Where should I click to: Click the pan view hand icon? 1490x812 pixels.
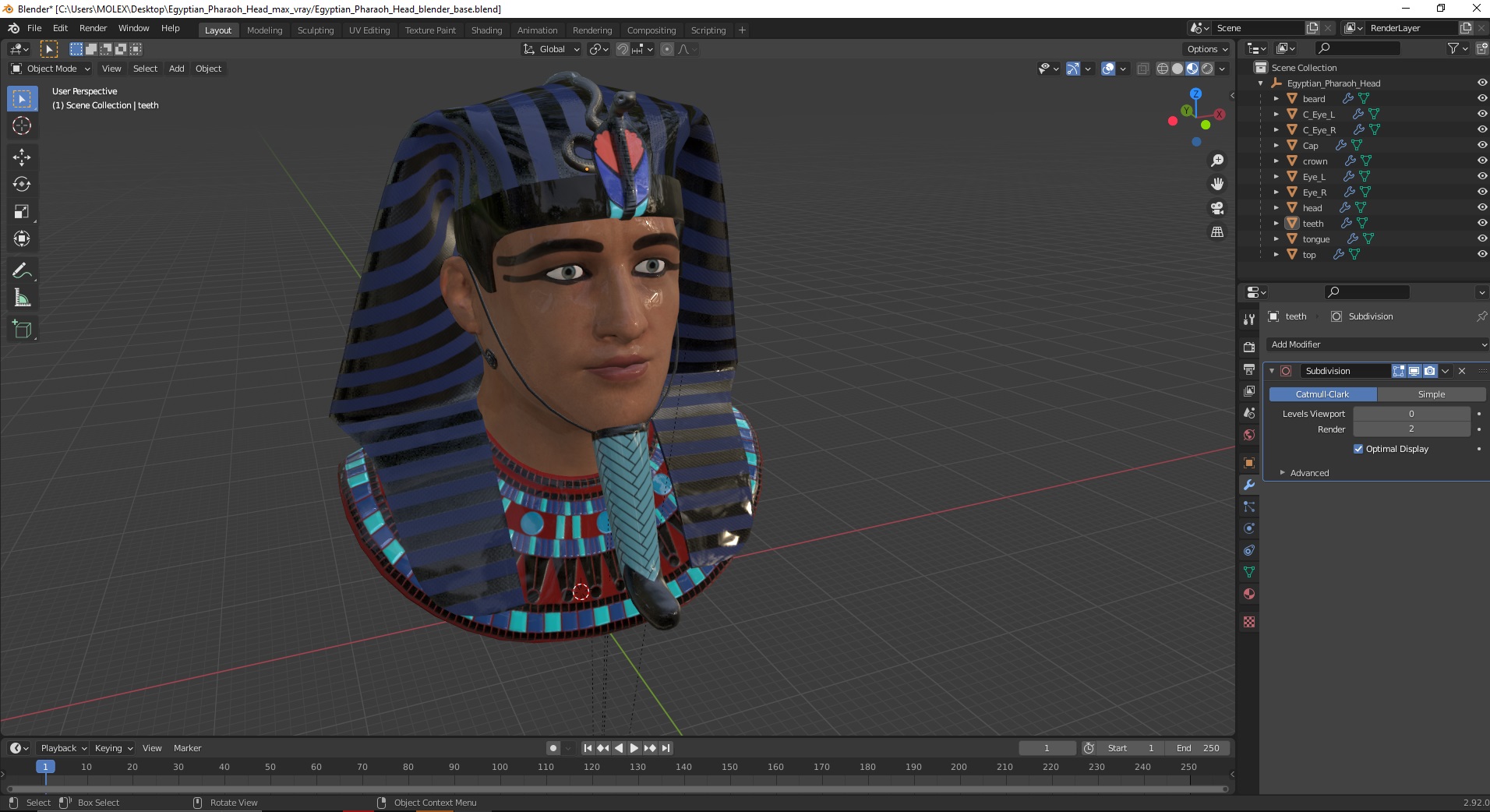pyautogui.click(x=1217, y=184)
